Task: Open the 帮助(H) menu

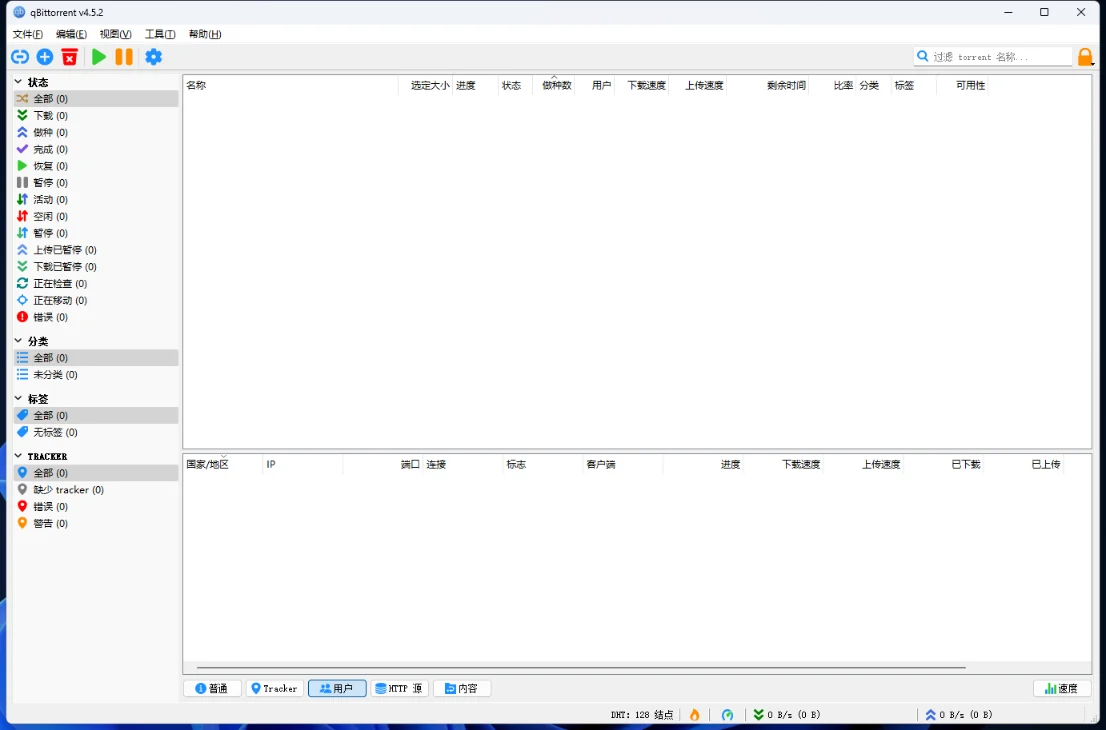Action: [x=205, y=34]
